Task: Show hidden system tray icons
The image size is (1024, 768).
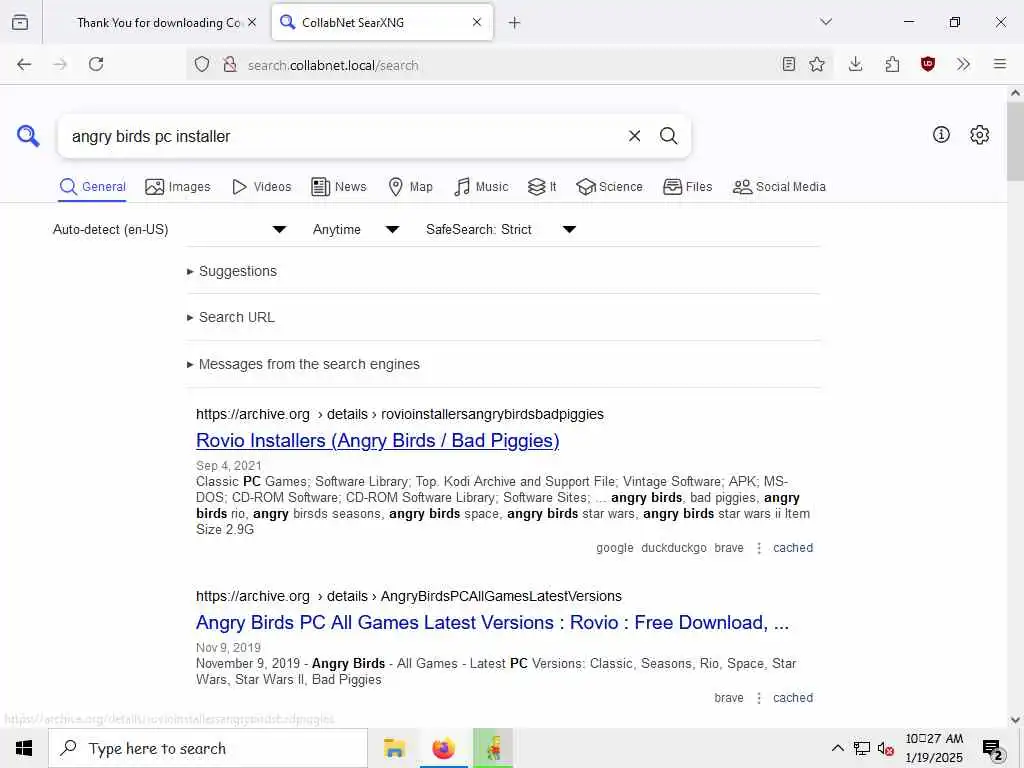Action: [837, 748]
